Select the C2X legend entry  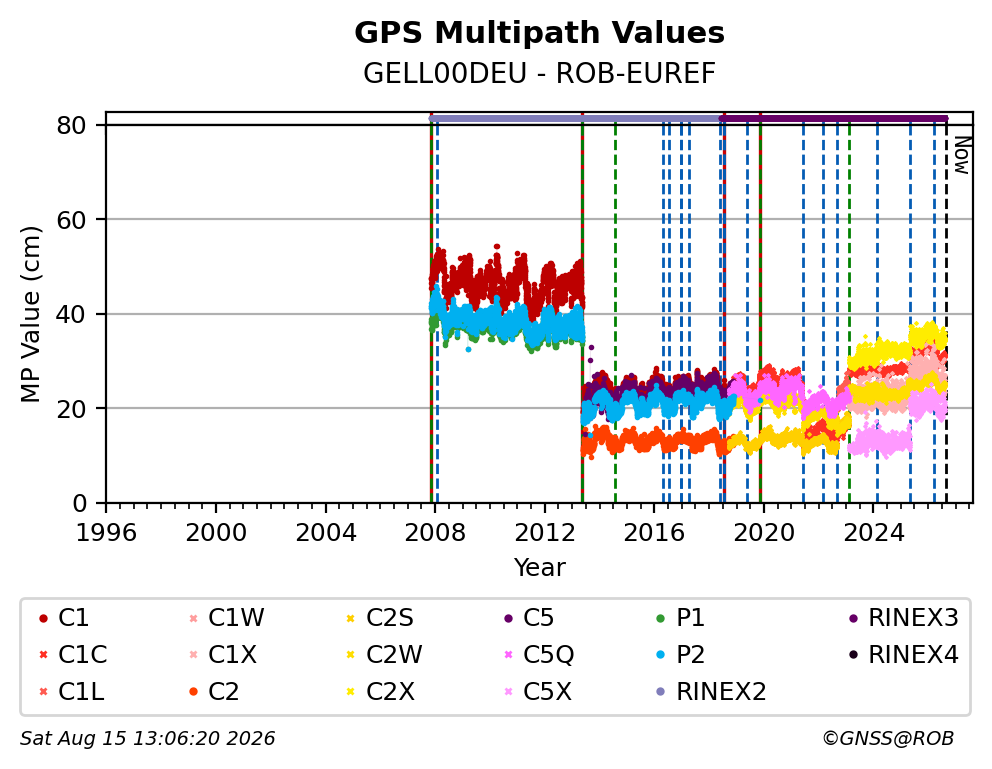point(380,692)
